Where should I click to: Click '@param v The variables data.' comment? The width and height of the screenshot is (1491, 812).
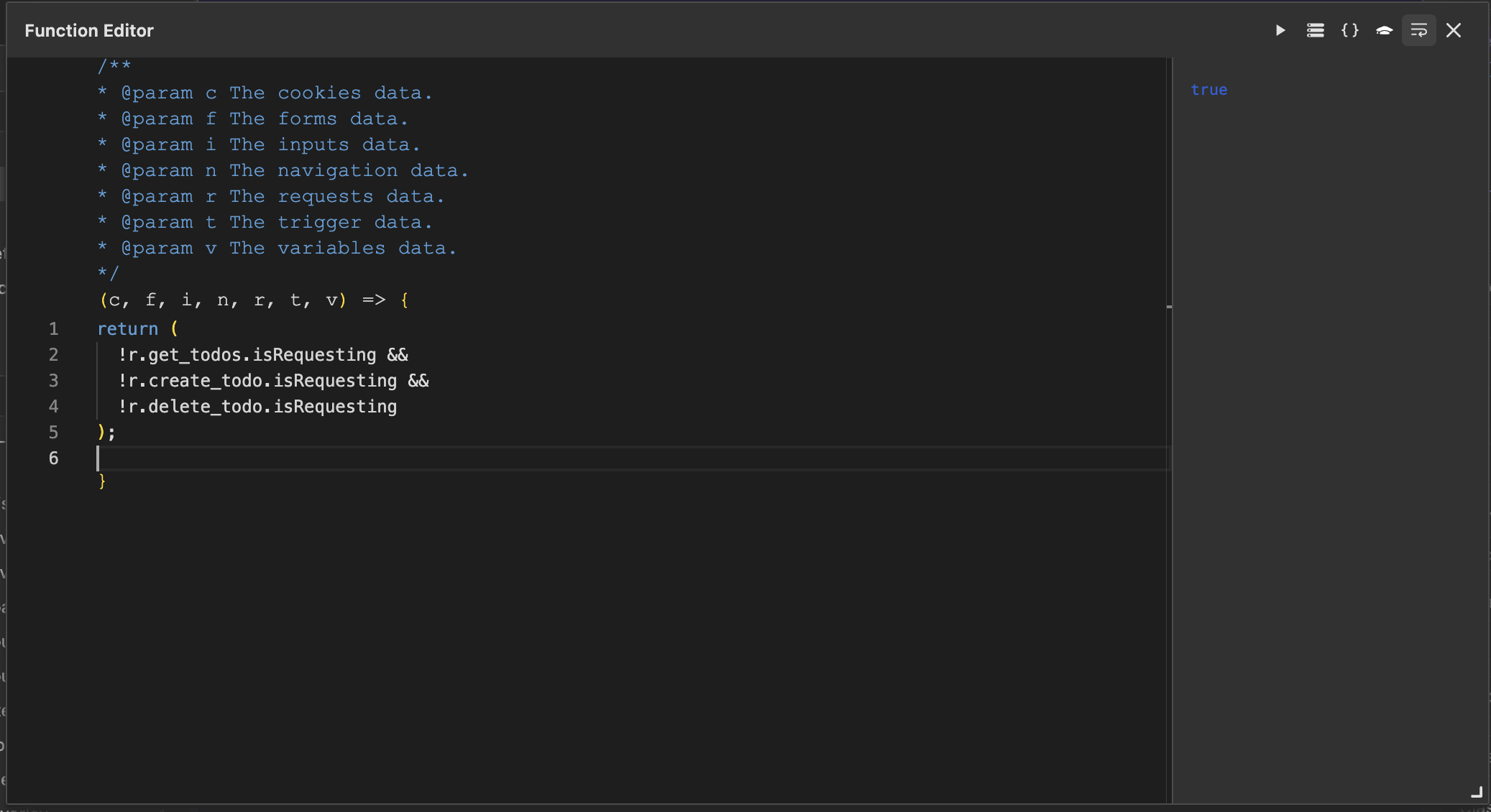point(289,249)
